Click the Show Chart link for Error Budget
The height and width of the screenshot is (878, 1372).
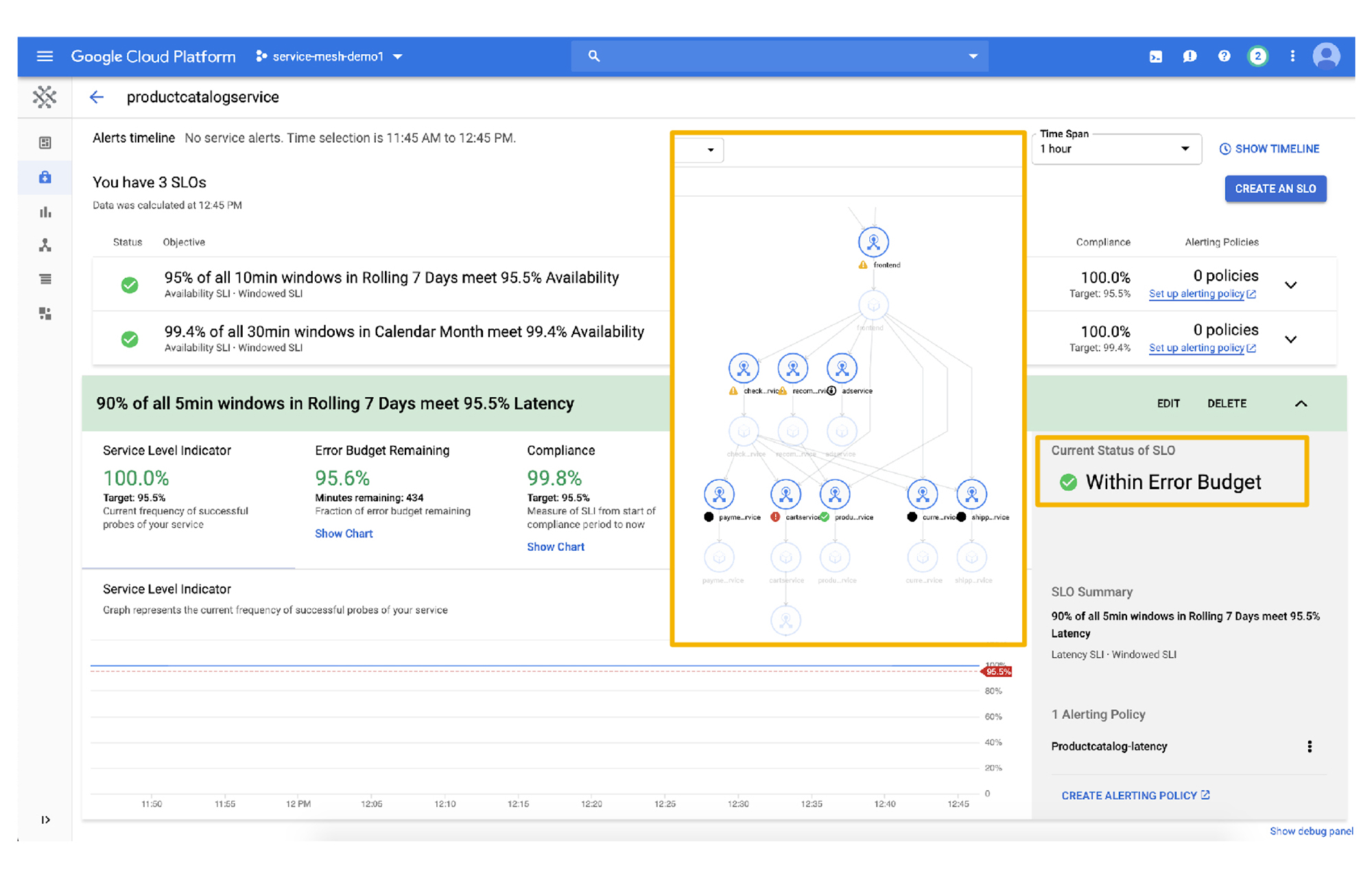tap(344, 531)
